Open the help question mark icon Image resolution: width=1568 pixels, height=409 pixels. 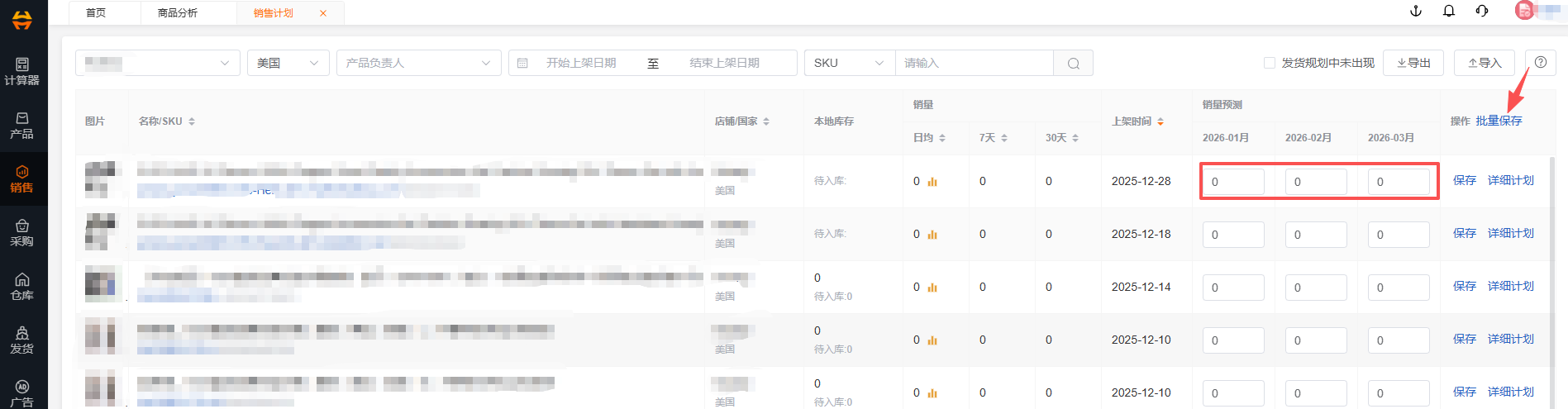[1540, 63]
